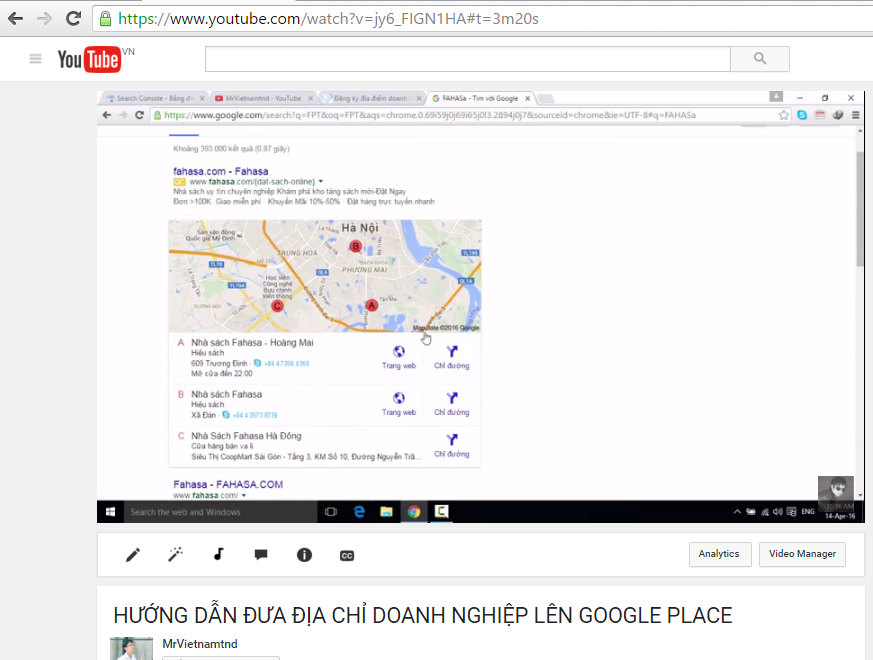This screenshot has height=660, width=873.
Task: Click the bookmark star icon in video
Action: click(x=783, y=115)
